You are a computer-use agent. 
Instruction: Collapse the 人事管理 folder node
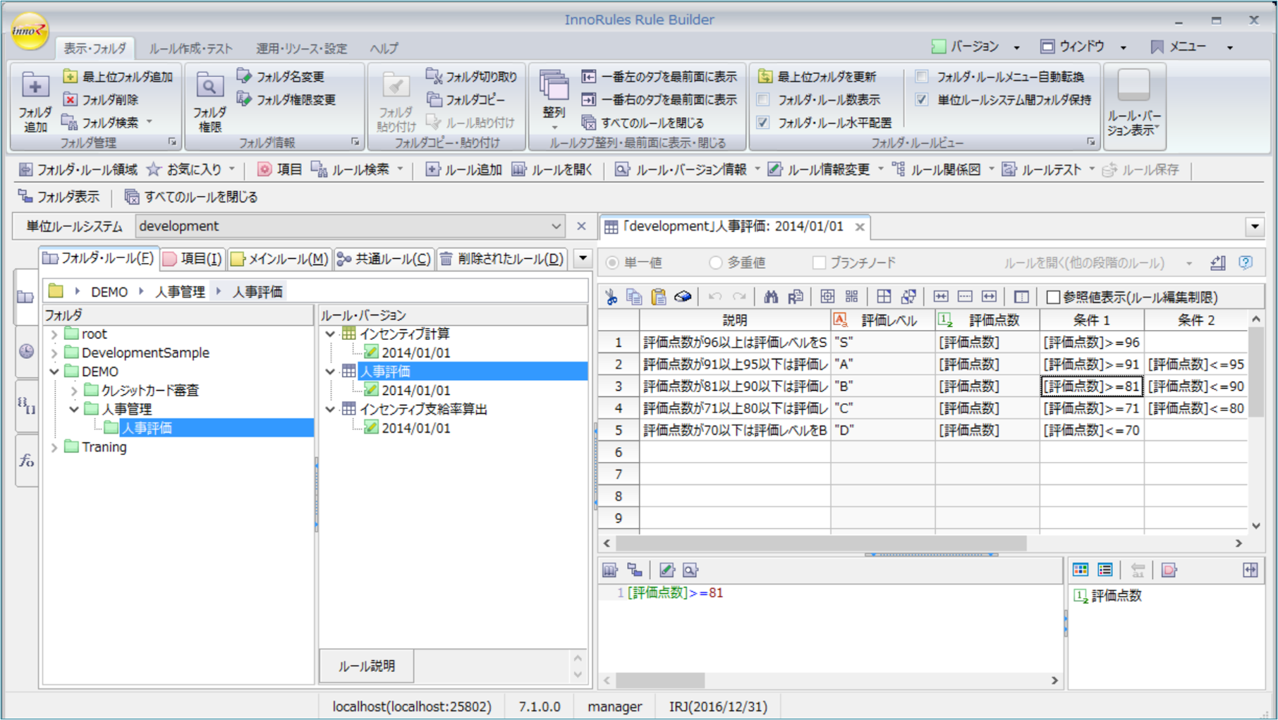(73, 408)
